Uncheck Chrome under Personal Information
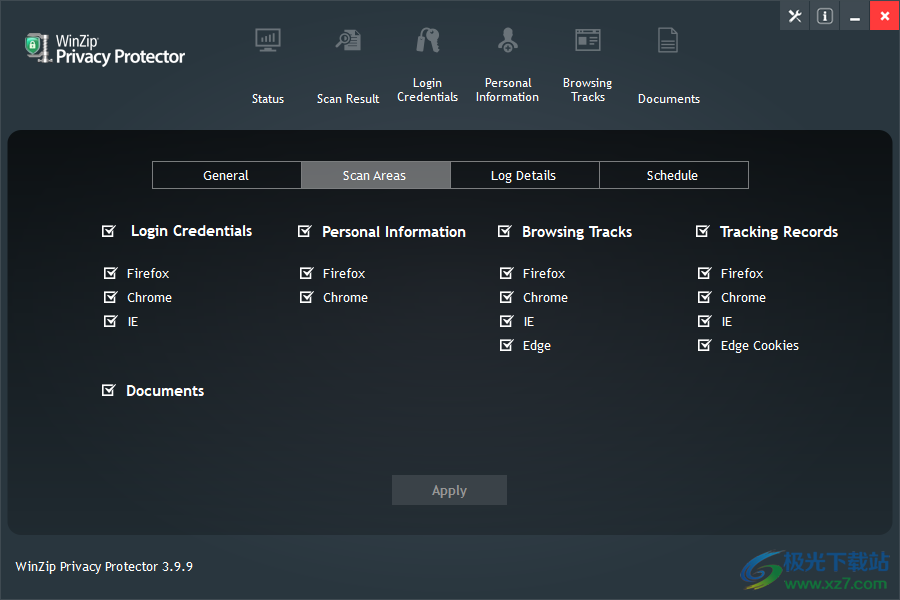 pos(307,297)
